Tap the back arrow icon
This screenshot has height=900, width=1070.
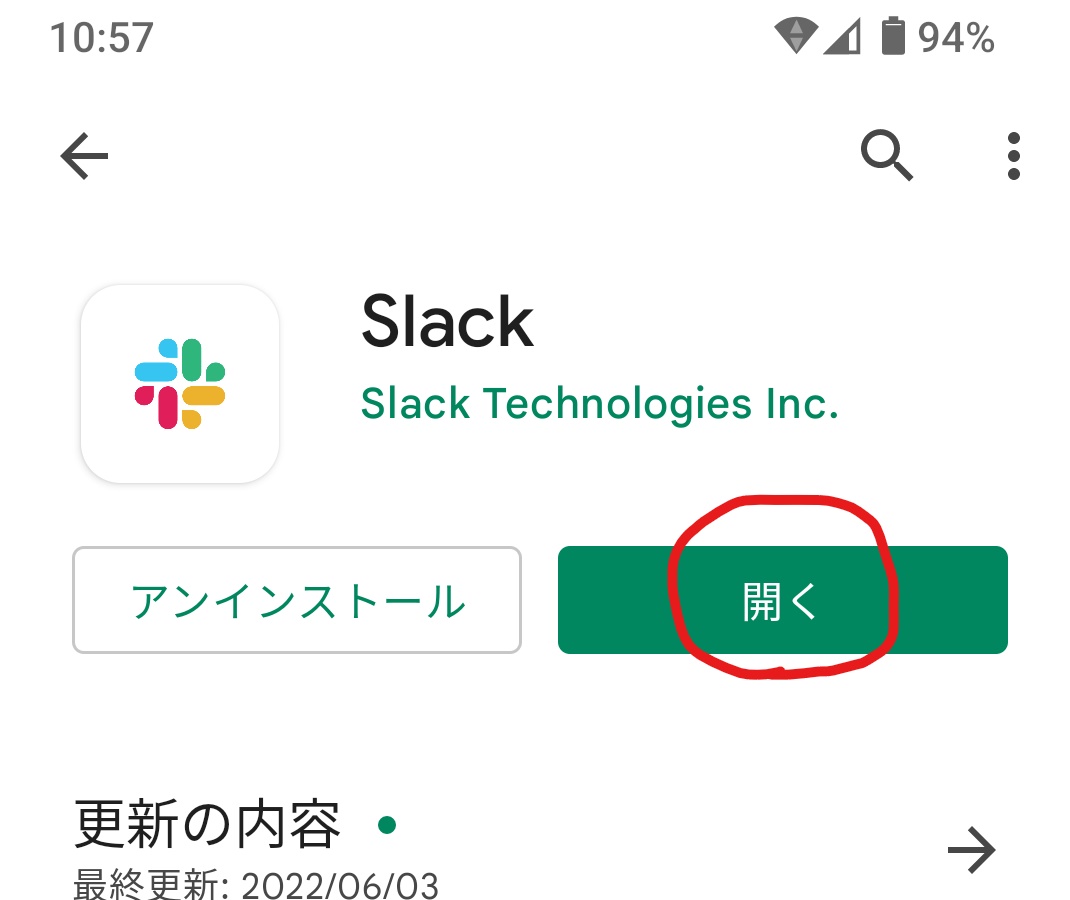(85, 156)
